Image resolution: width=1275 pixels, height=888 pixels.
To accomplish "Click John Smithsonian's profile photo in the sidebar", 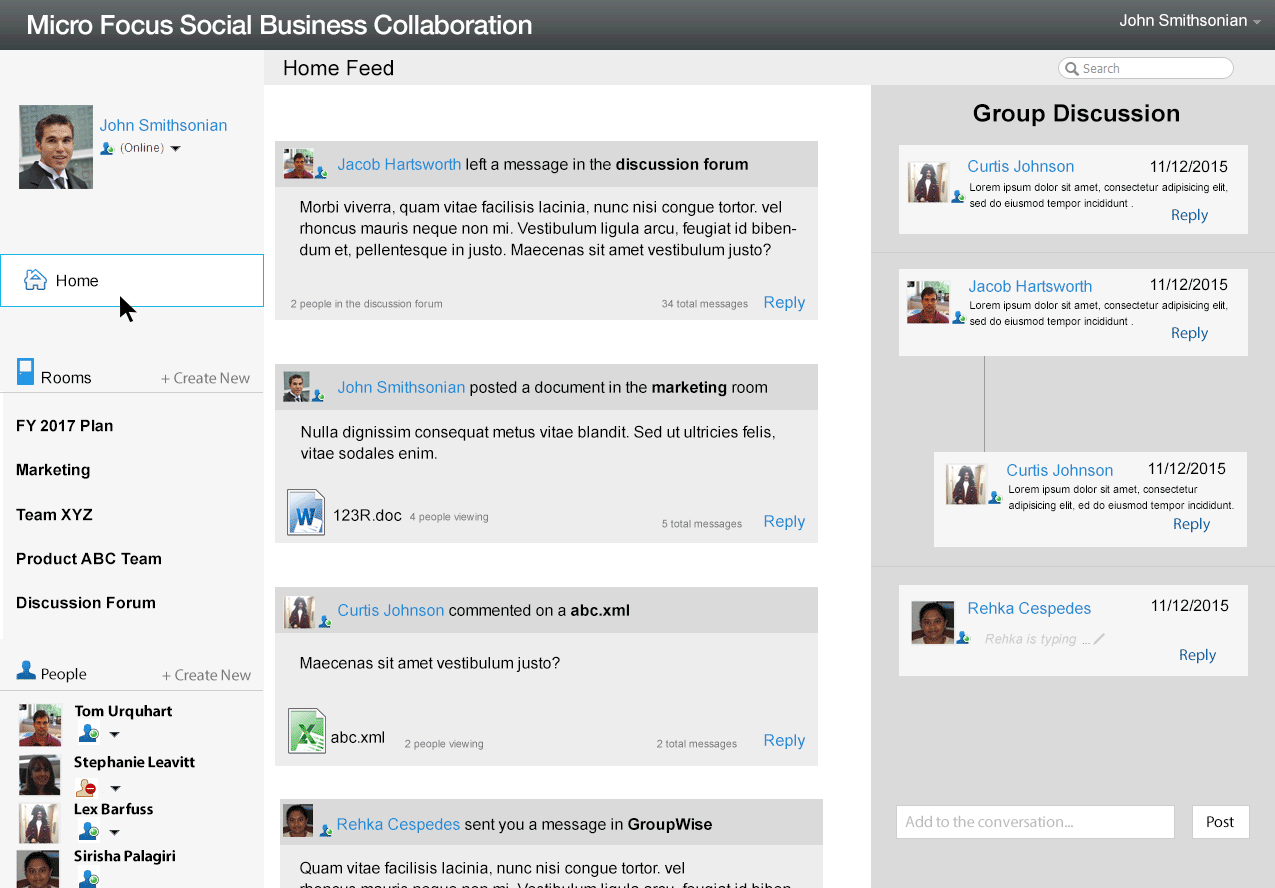I will coord(56,147).
